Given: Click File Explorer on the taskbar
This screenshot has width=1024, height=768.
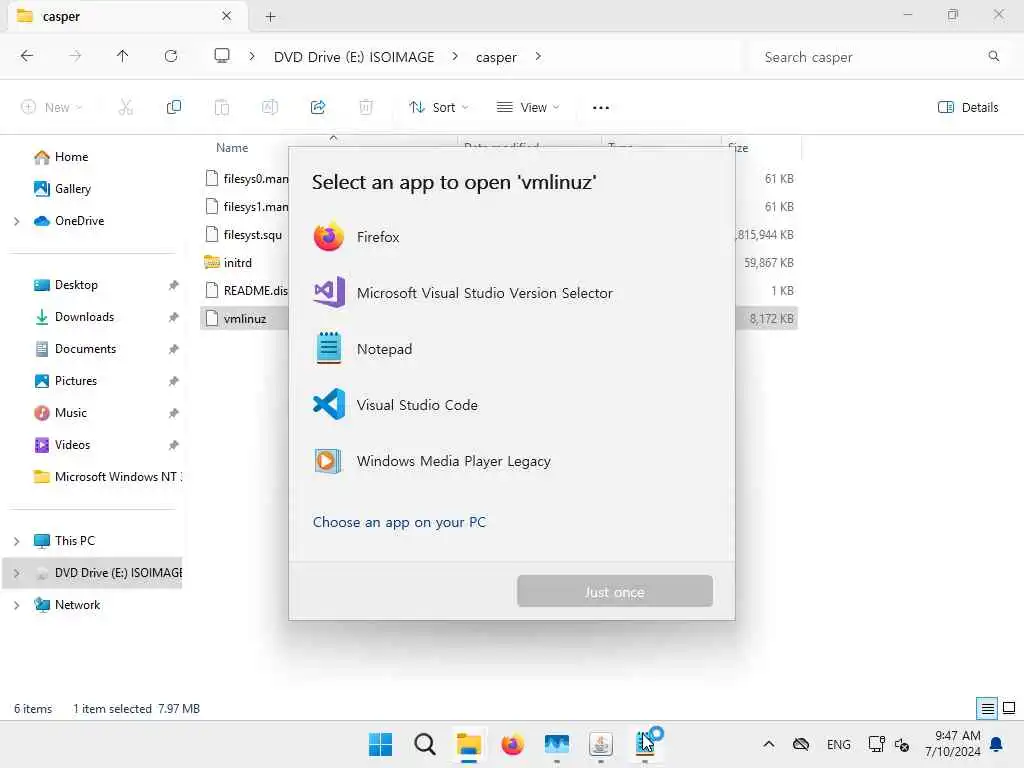Looking at the screenshot, I should click(x=469, y=744).
